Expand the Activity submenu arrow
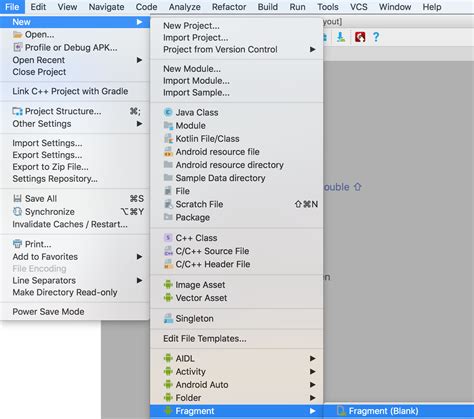 (312, 371)
